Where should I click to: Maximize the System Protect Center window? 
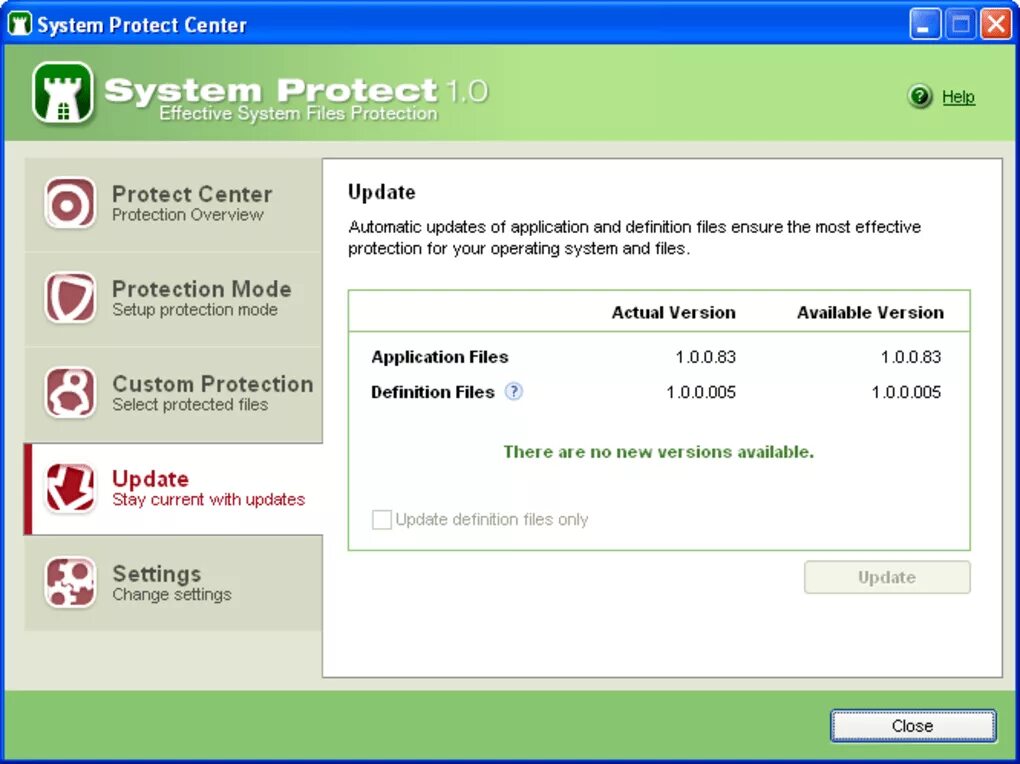961,25
